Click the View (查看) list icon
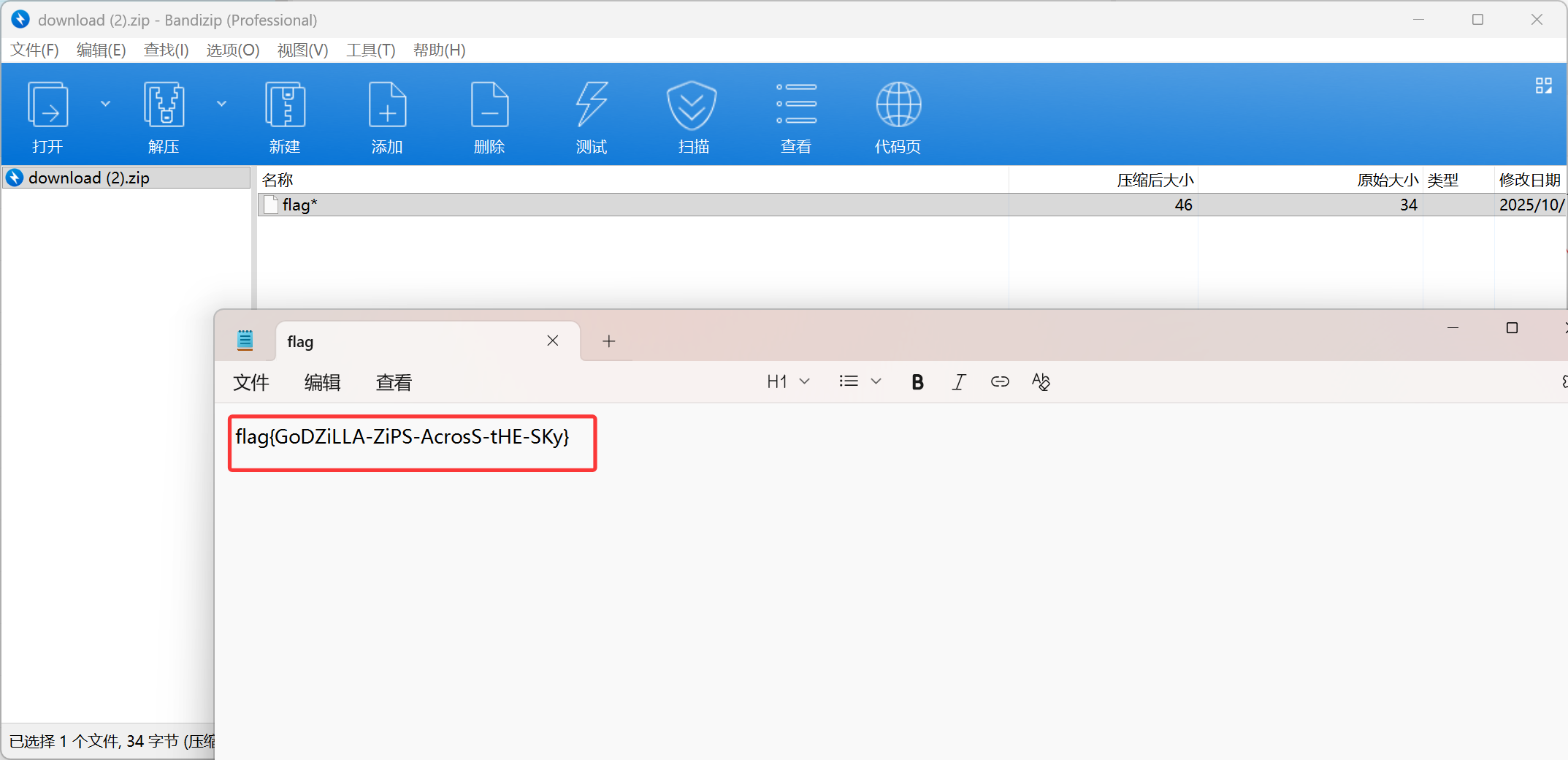The image size is (1568, 760). [796, 104]
